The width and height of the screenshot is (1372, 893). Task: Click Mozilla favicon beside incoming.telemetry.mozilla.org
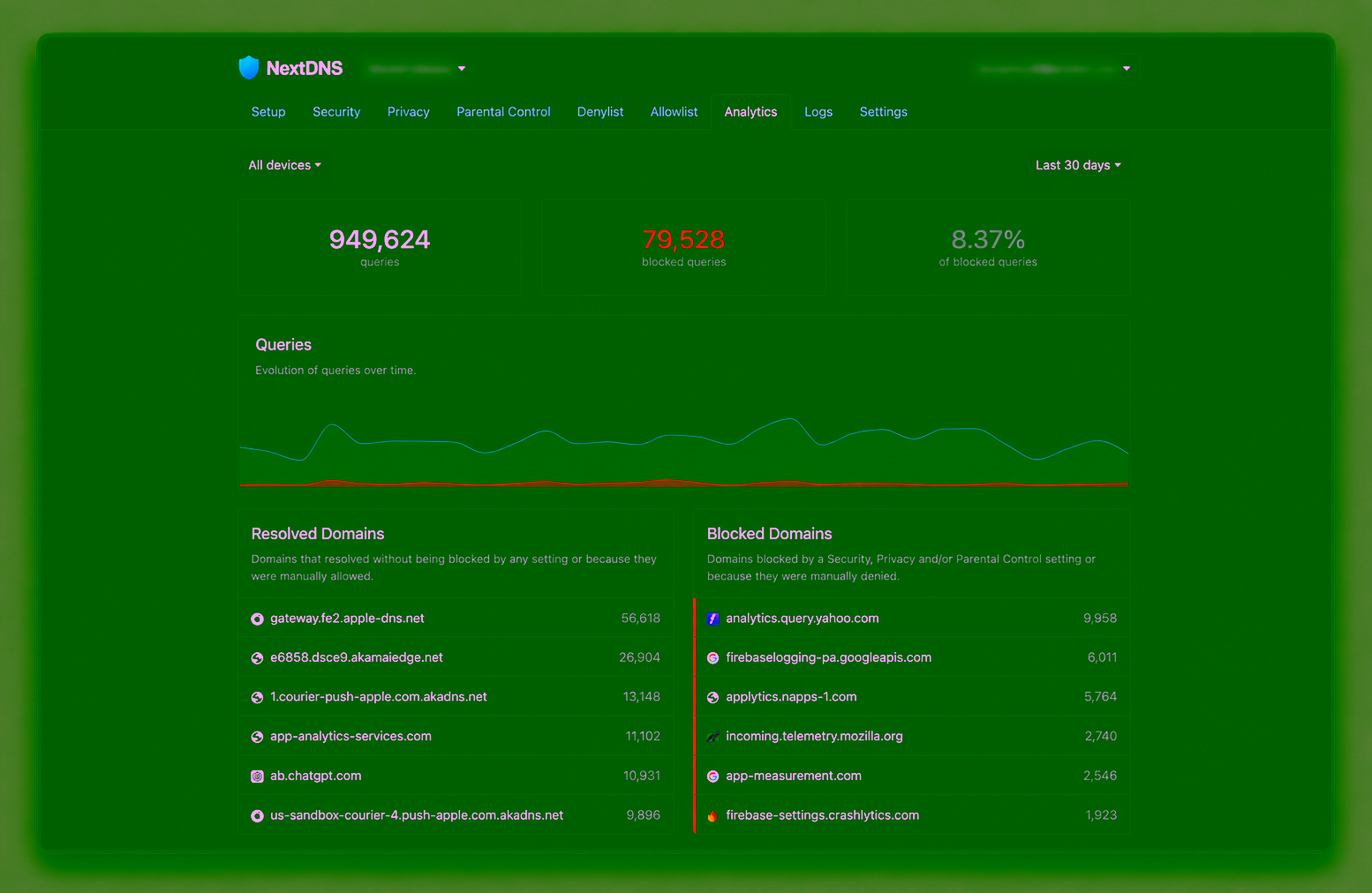712,737
